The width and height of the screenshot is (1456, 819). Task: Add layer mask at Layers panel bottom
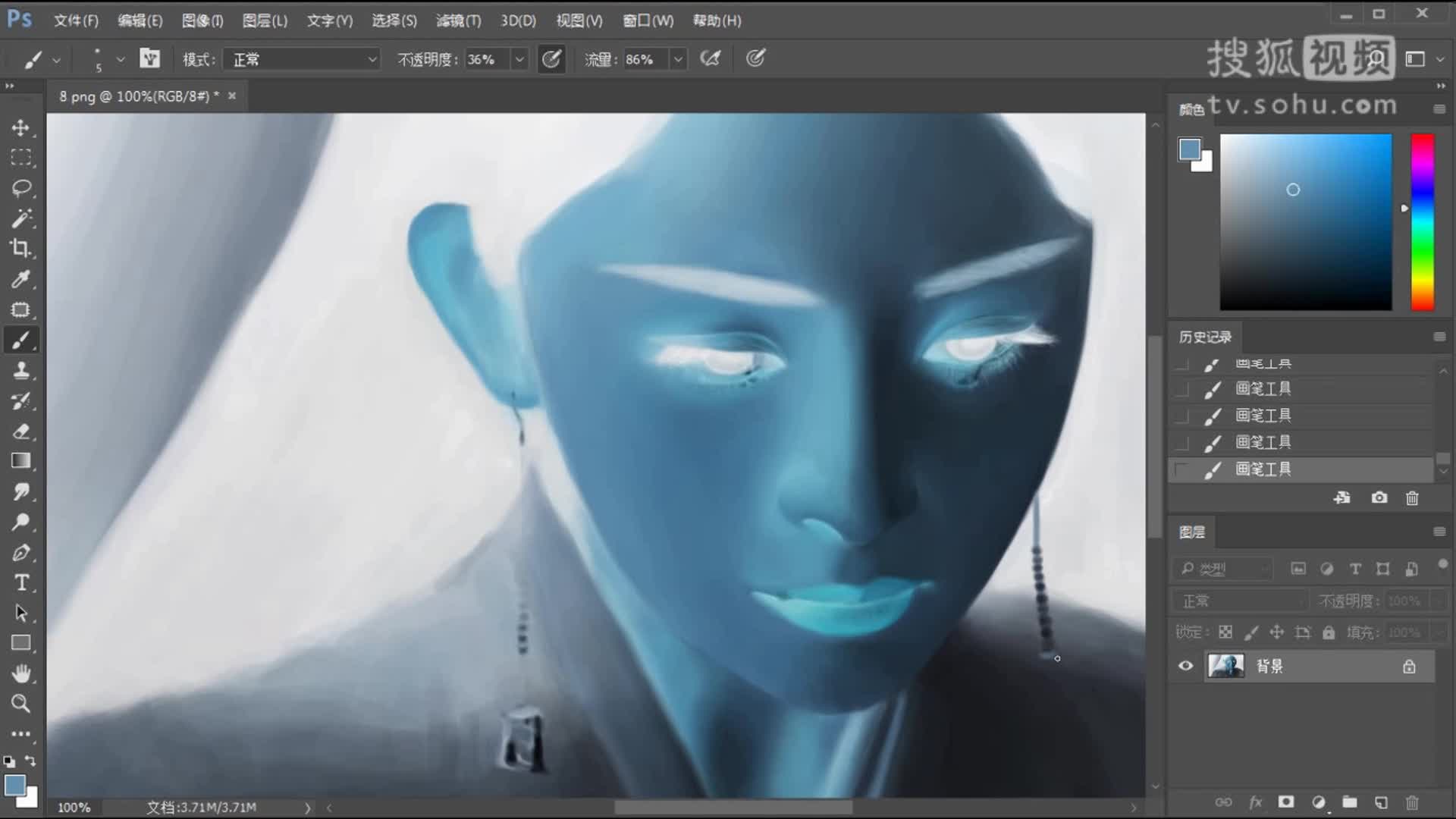[x=1286, y=802]
